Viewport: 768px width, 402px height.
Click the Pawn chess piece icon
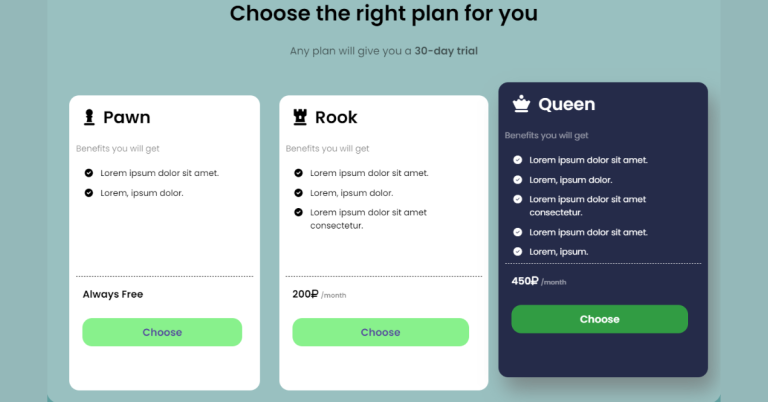pos(89,118)
